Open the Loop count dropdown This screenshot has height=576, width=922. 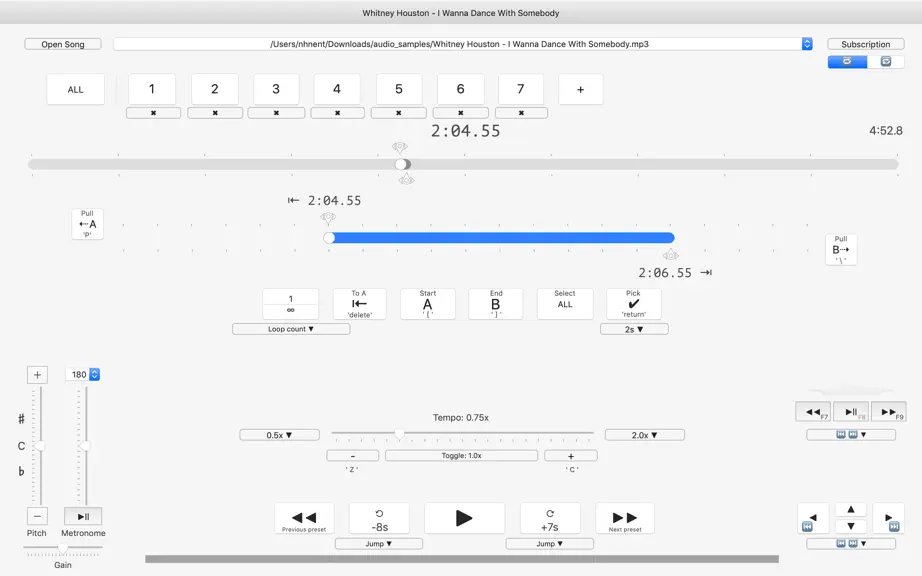(291, 329)
